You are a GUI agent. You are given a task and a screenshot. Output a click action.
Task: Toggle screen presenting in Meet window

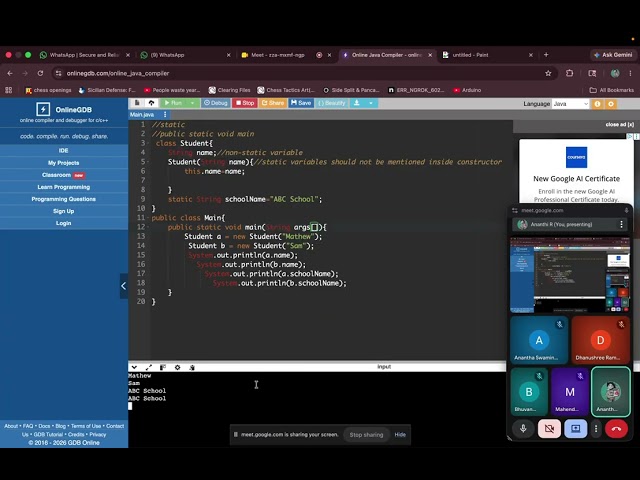[x=576, y=429]
